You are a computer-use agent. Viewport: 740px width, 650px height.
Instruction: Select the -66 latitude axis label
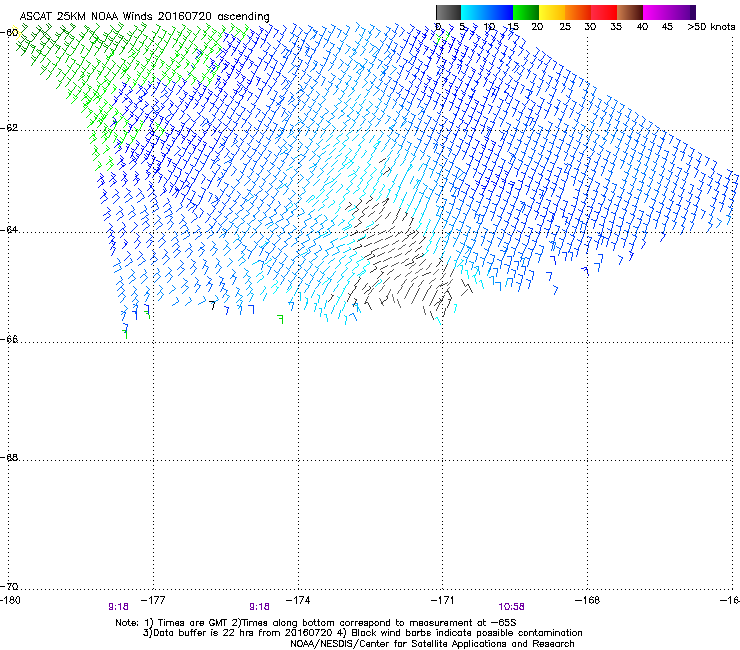(x=9, y=339)
